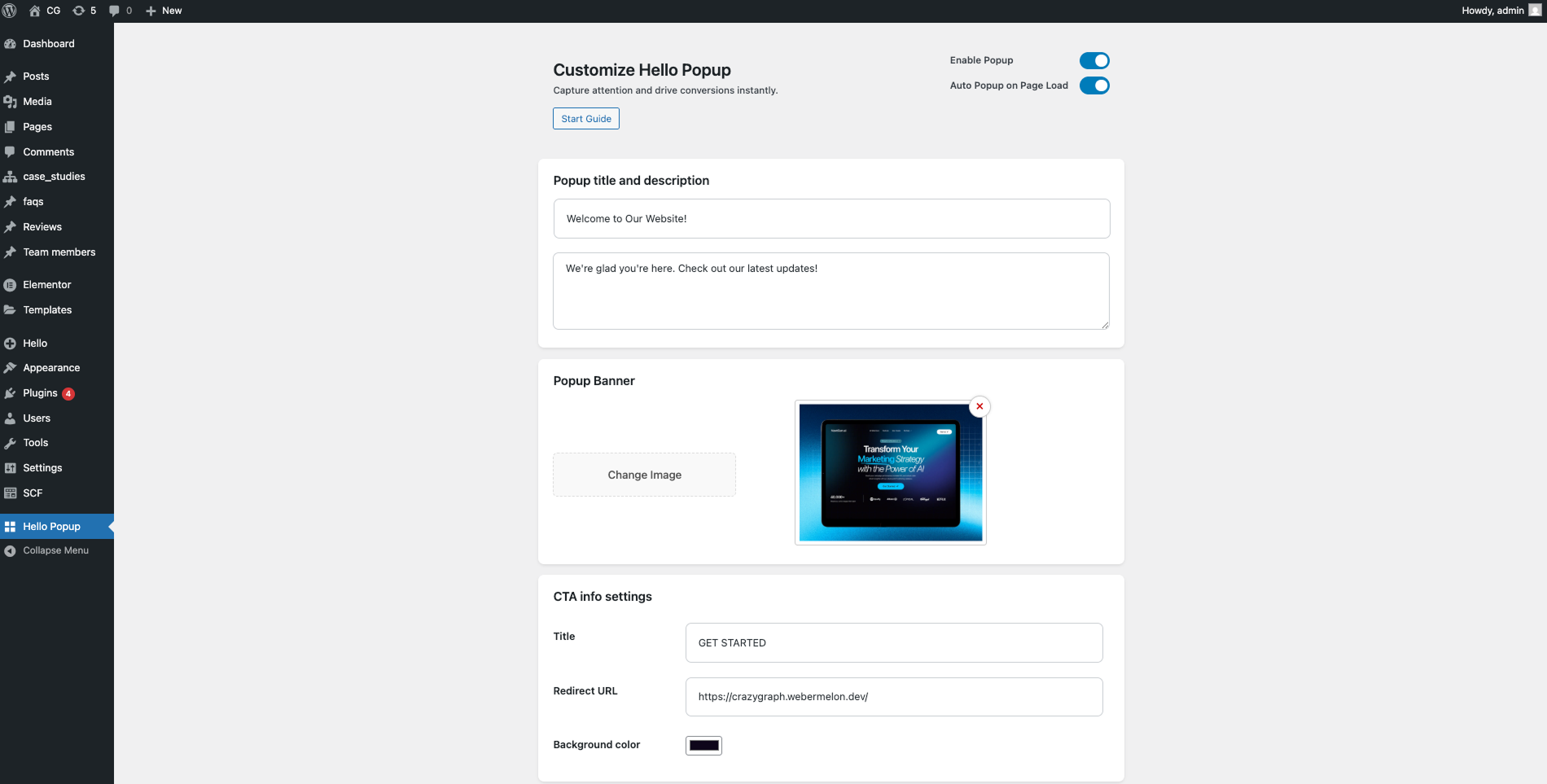Viewport: 1547px width, 784px height.
Task: Click the Elementor menu label
Action: click(47, 285)
